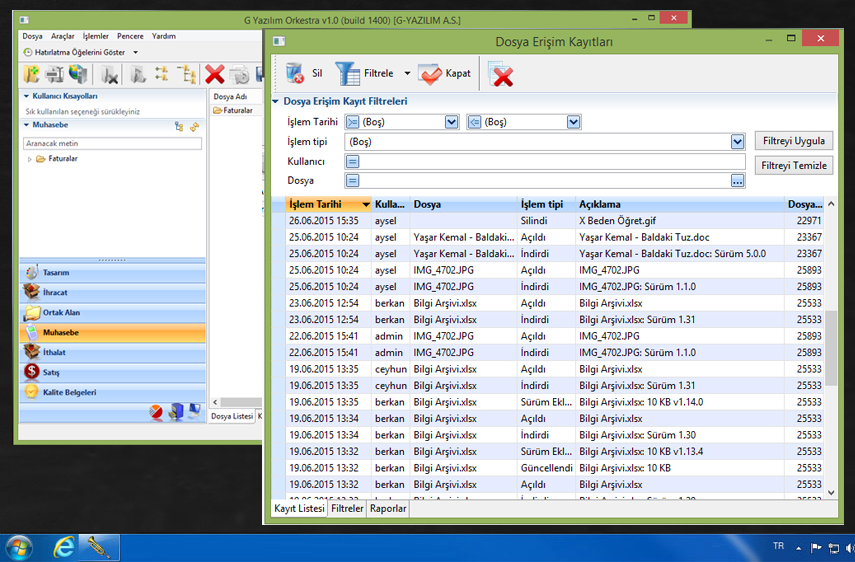
Task: Click the Filtreyi Temizle button
Action: (x=793, y=165)
